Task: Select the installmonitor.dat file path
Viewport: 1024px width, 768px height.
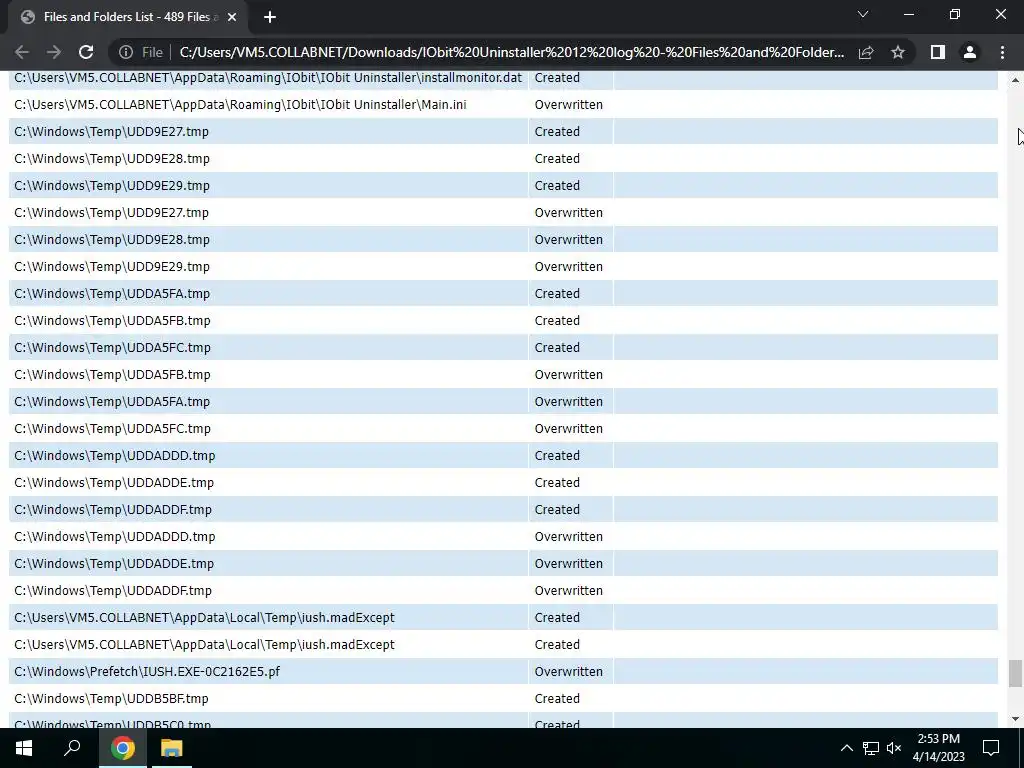Action: click(x=268, y=78)
